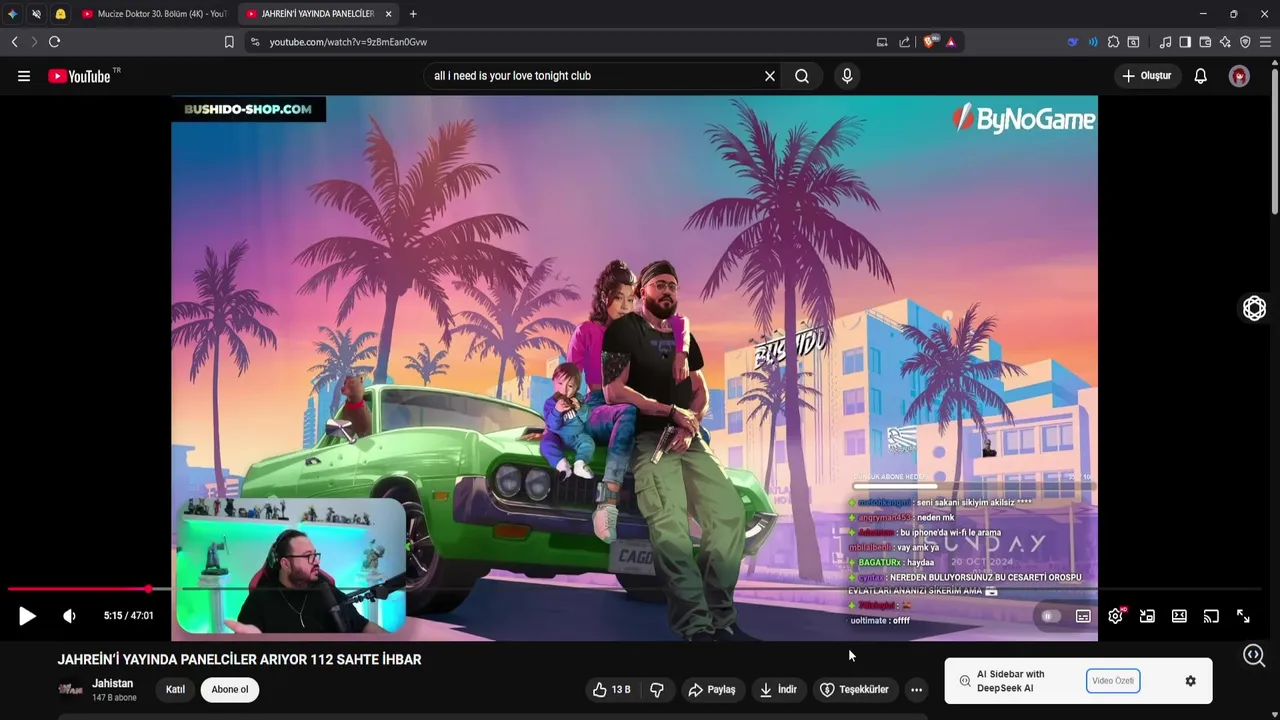The width and height of the screenshot is (1280, 720).
Task: Open extensions puzzle menu
Action: click(1113, 42)
